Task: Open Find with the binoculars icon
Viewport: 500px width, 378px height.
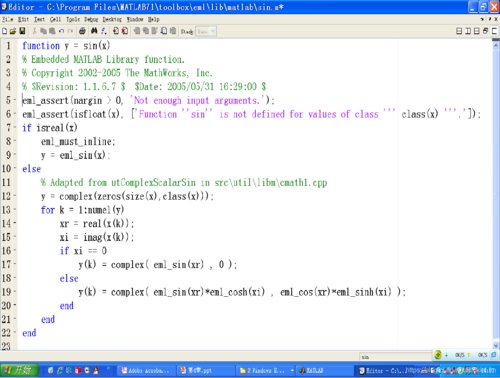Action: (94, 31)
